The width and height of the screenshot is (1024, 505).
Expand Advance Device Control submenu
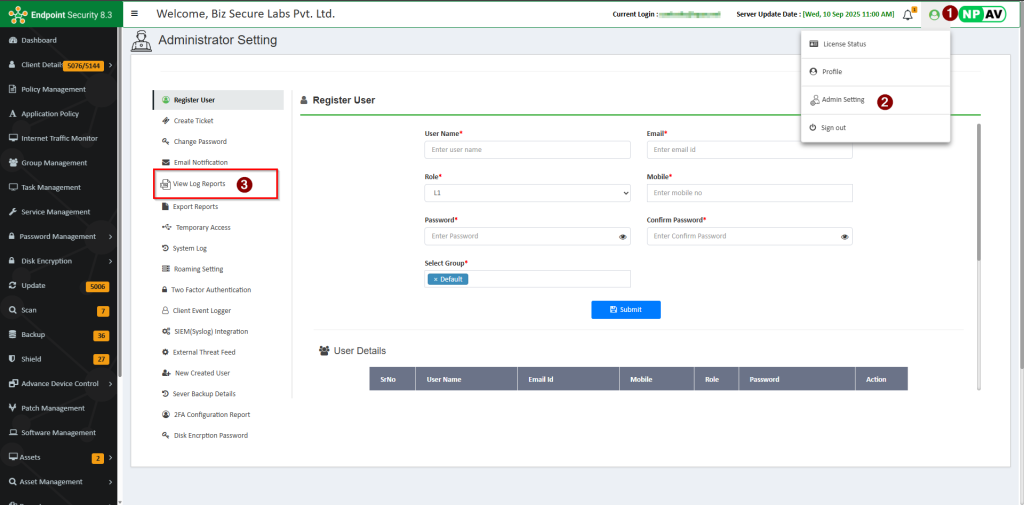pyautogui.click(x=60, y=383)
